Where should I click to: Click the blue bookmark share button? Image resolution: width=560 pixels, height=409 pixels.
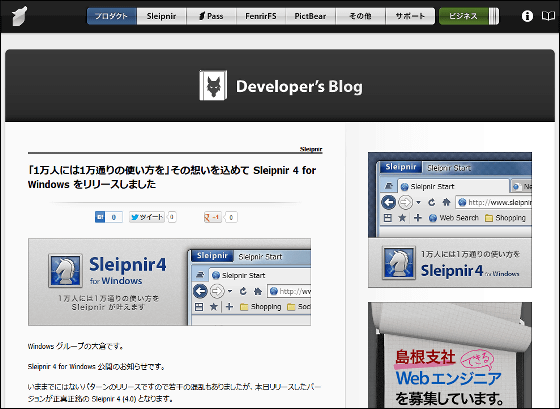click(x=100, y=217)
